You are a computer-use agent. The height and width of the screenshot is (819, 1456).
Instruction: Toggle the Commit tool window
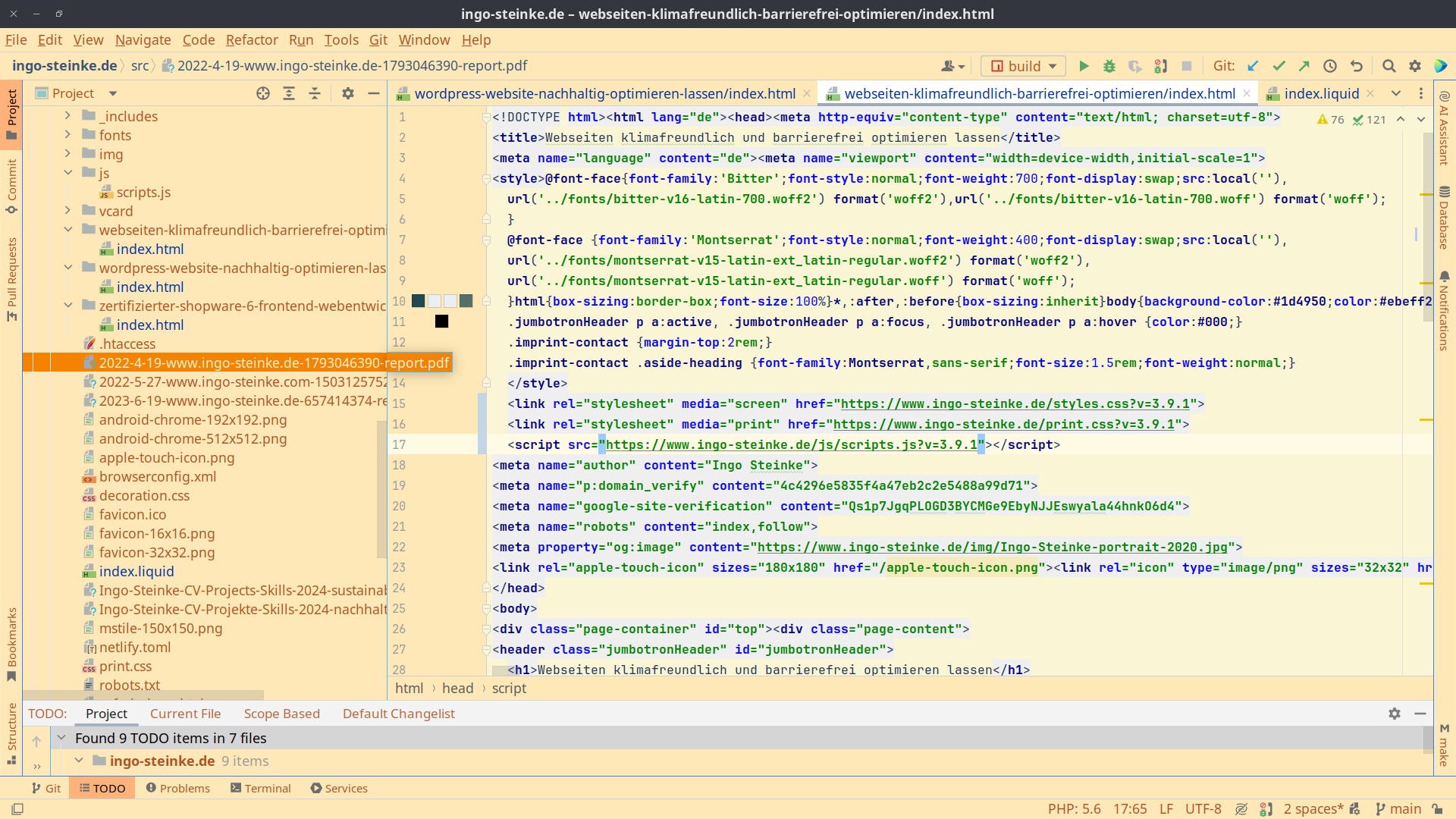[11, 186]
